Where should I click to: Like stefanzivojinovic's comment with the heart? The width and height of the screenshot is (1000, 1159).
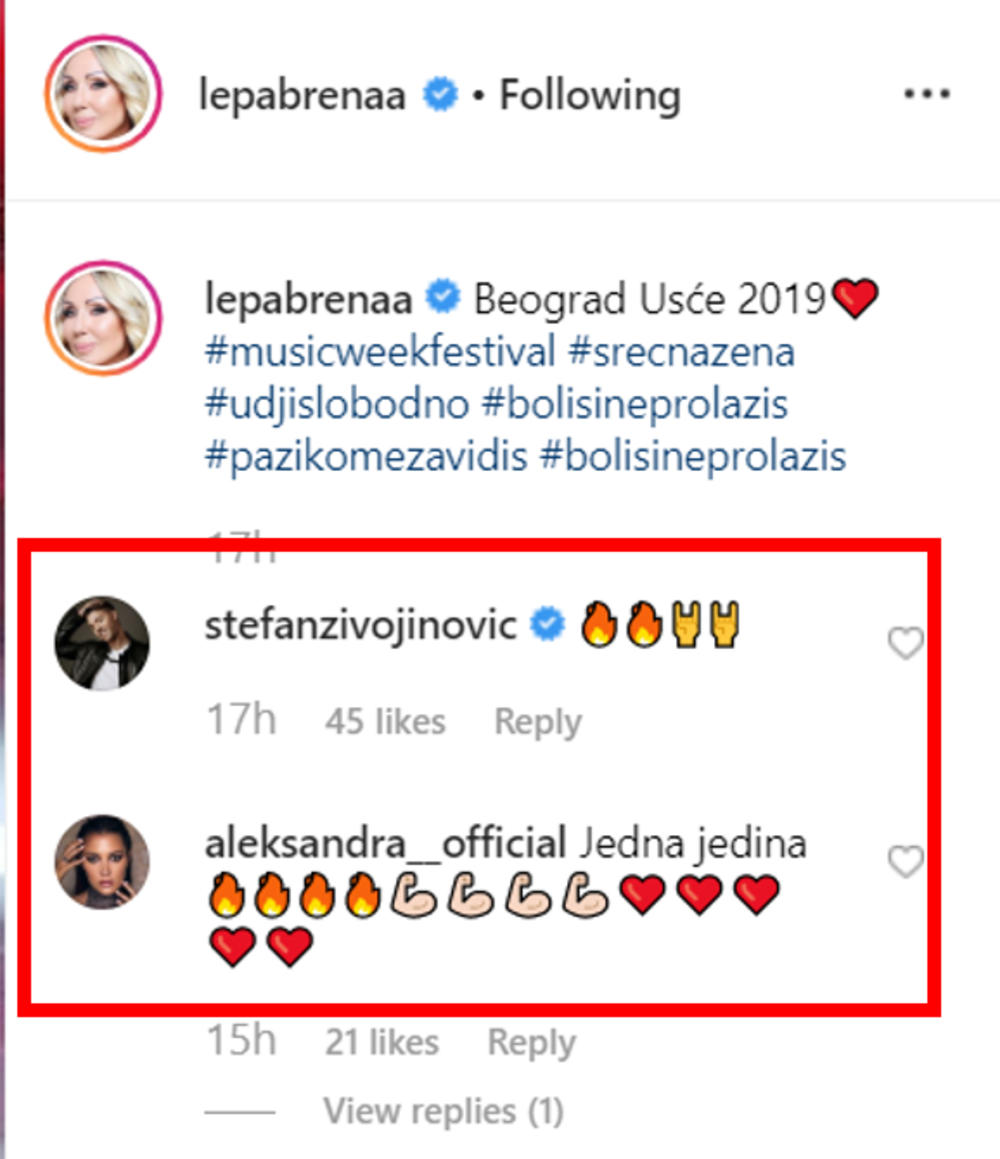(906, 645)
